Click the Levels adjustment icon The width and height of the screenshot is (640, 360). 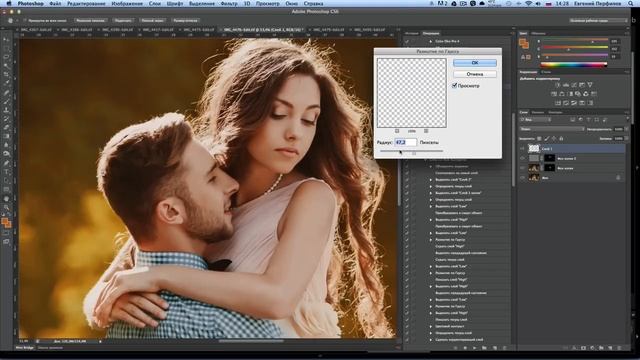tap(566, 85)
